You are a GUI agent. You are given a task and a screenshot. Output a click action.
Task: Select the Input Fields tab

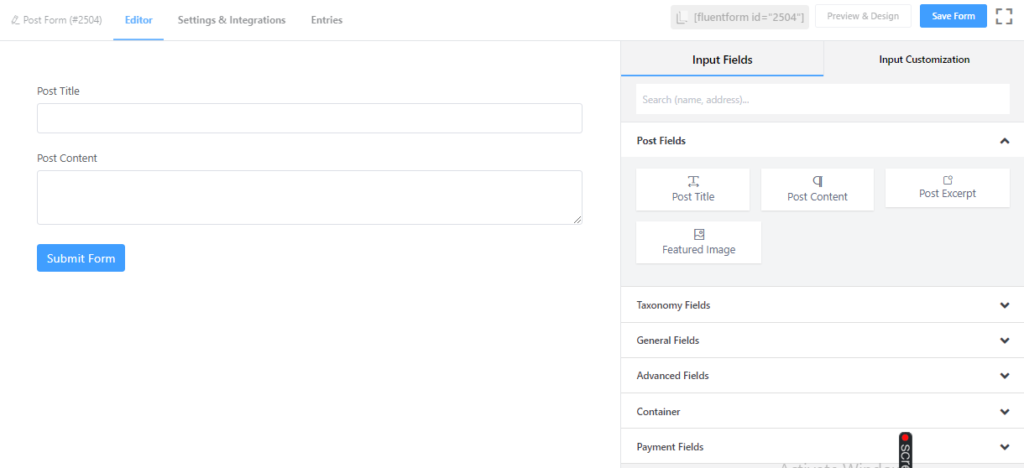[722, 59]
